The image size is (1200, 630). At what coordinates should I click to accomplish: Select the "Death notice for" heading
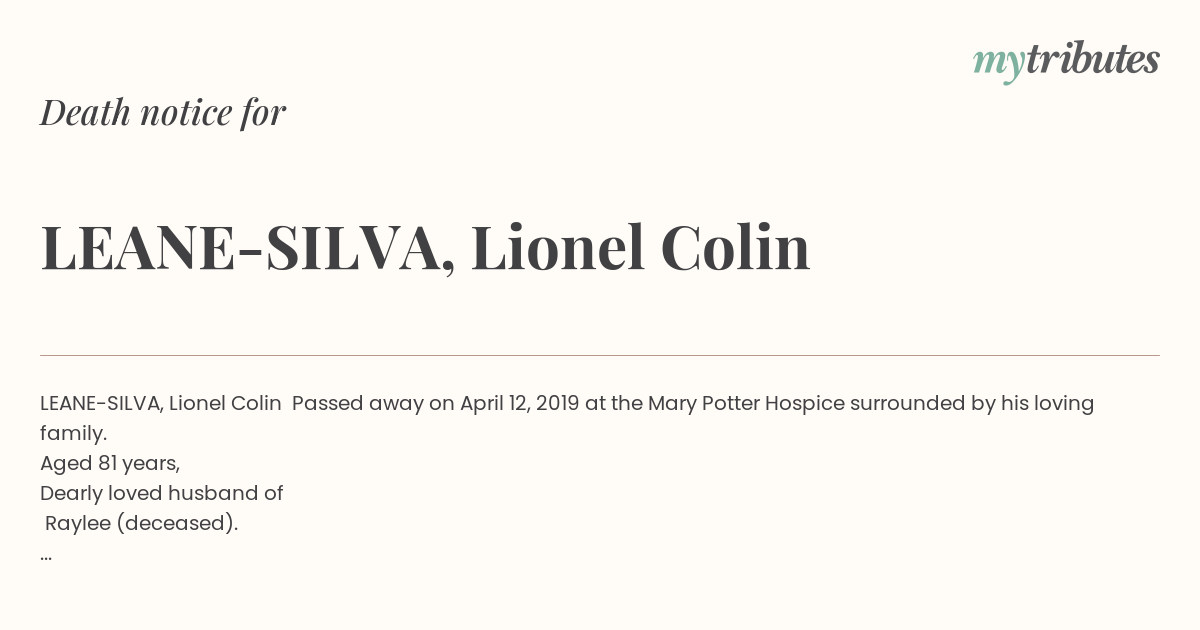[163, 113]
